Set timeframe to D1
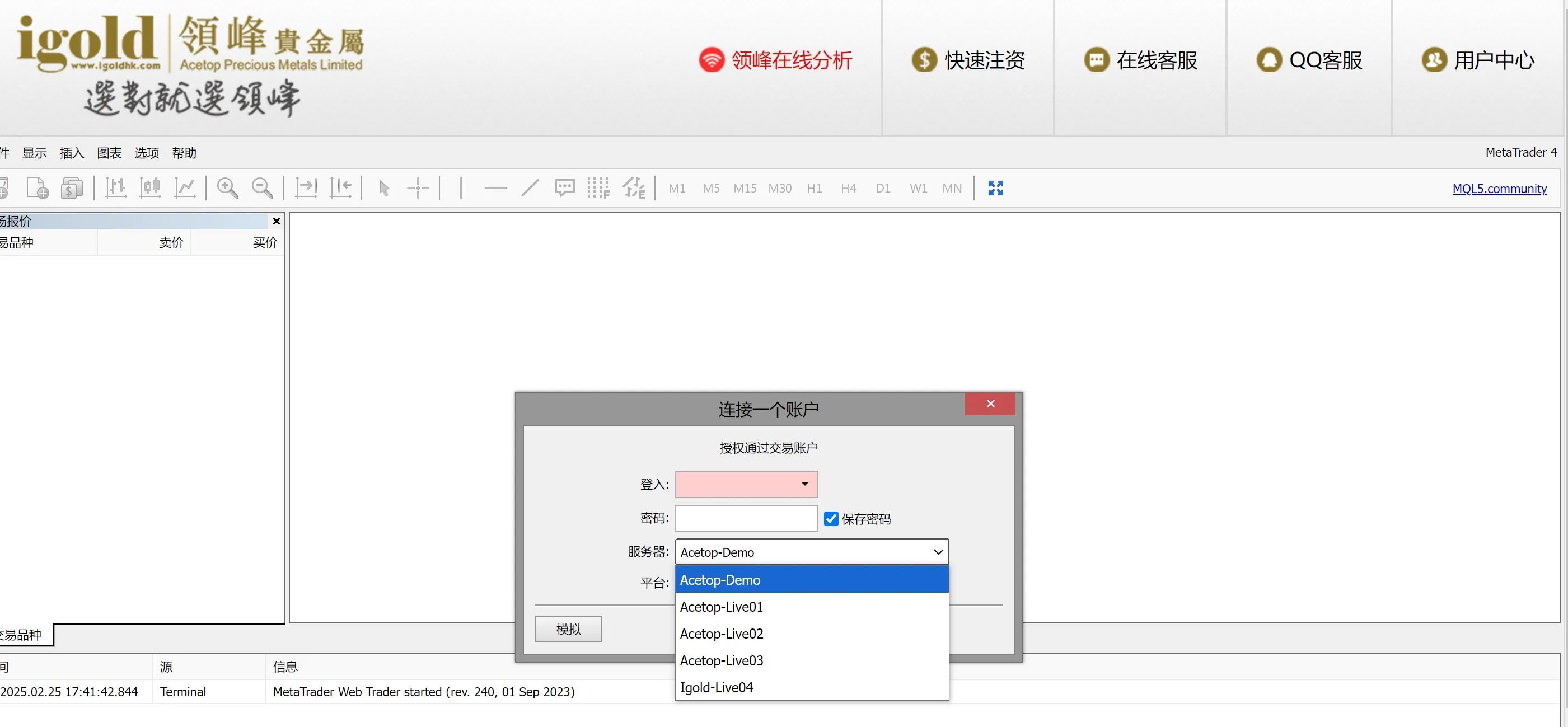The image size is (1568, 727). tap(883, 188)
